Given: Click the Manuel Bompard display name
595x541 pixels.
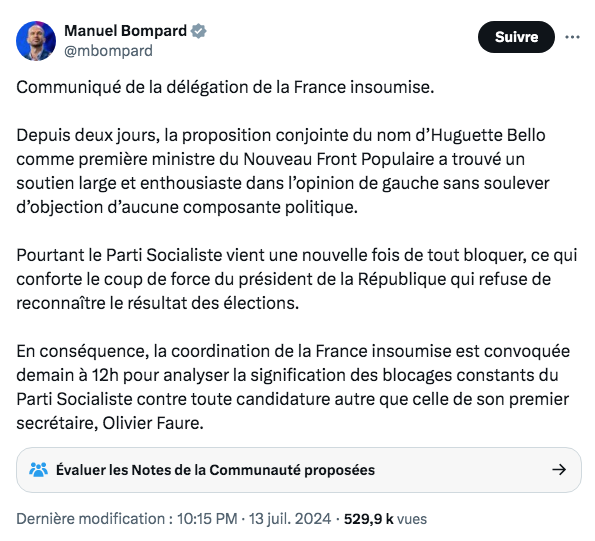Looking at the screenshot, I should pyautogui.click(x=126, y=31).
